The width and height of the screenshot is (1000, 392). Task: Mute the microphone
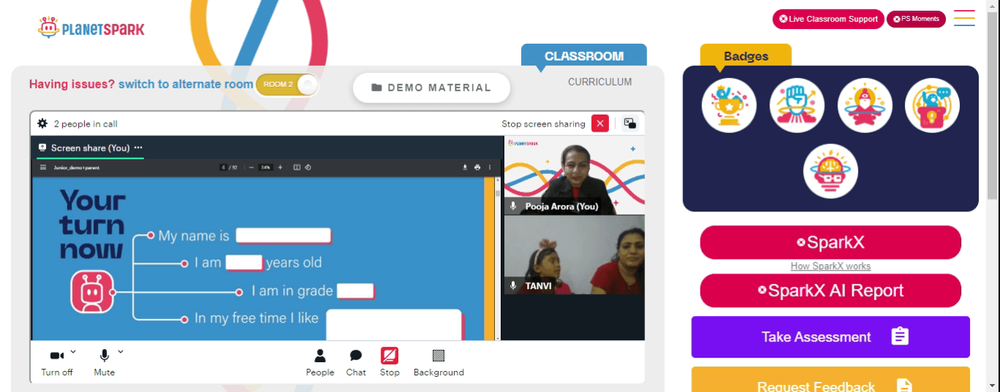[x=105, y=363]
